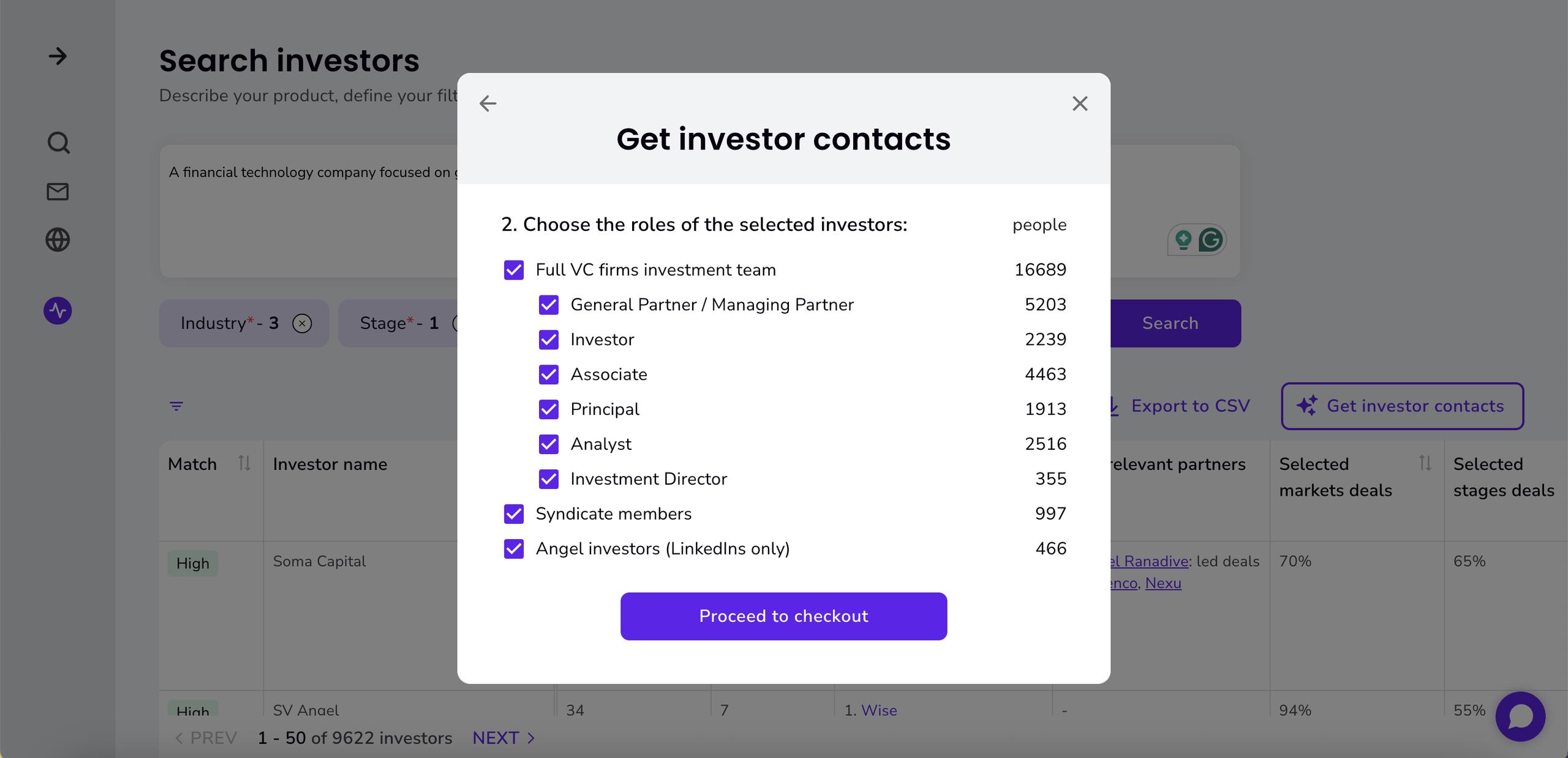Sort by Selected markets deals column
The image size is (1568, 758).
[x=1425, y=463]
